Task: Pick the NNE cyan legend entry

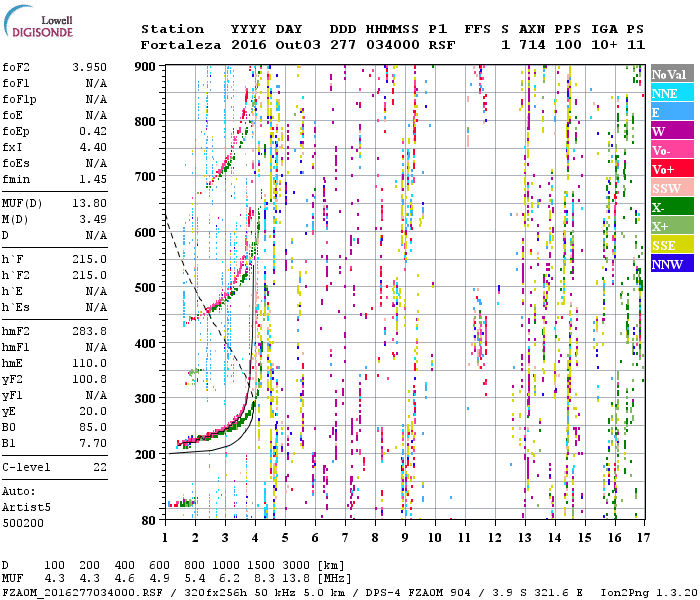Action: (671, 93)
